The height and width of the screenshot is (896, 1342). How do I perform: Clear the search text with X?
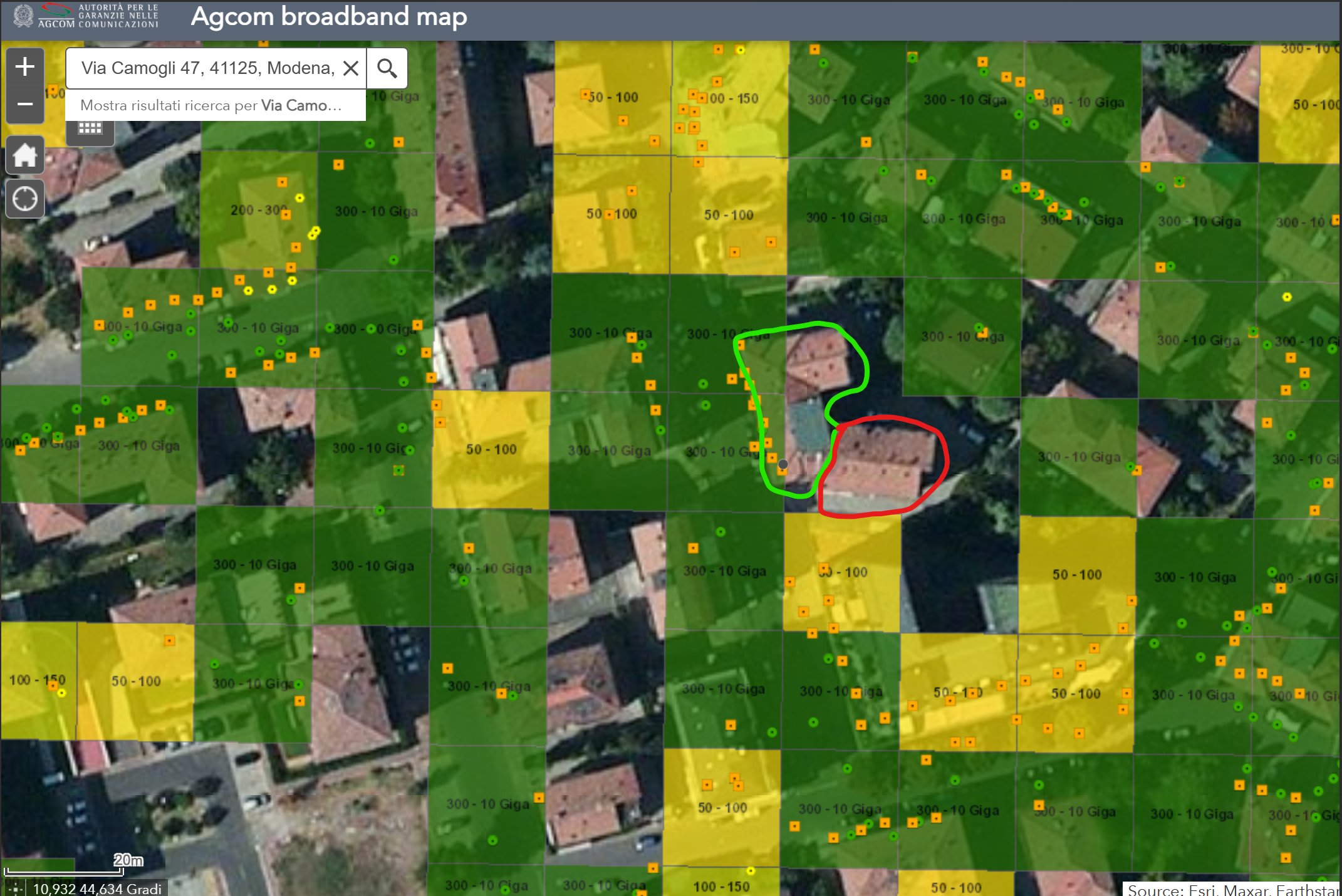(351, 68)
